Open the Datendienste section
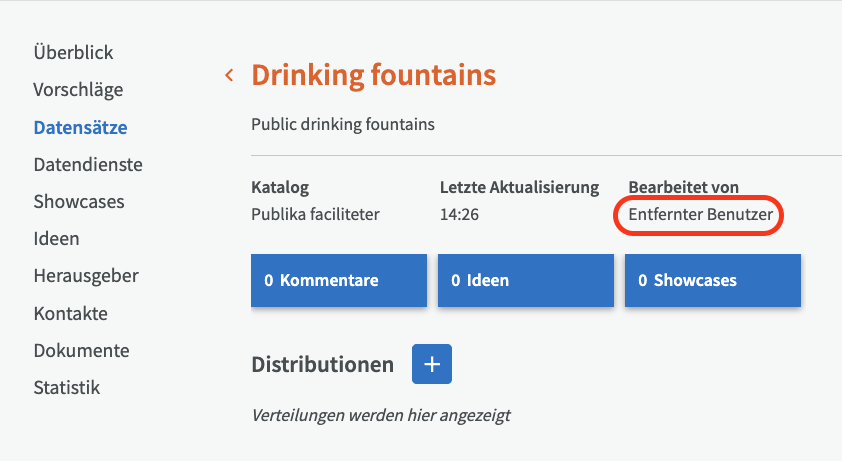Viewport: 842px width, 461px height. pyautogui.click(x=88, y=164)
